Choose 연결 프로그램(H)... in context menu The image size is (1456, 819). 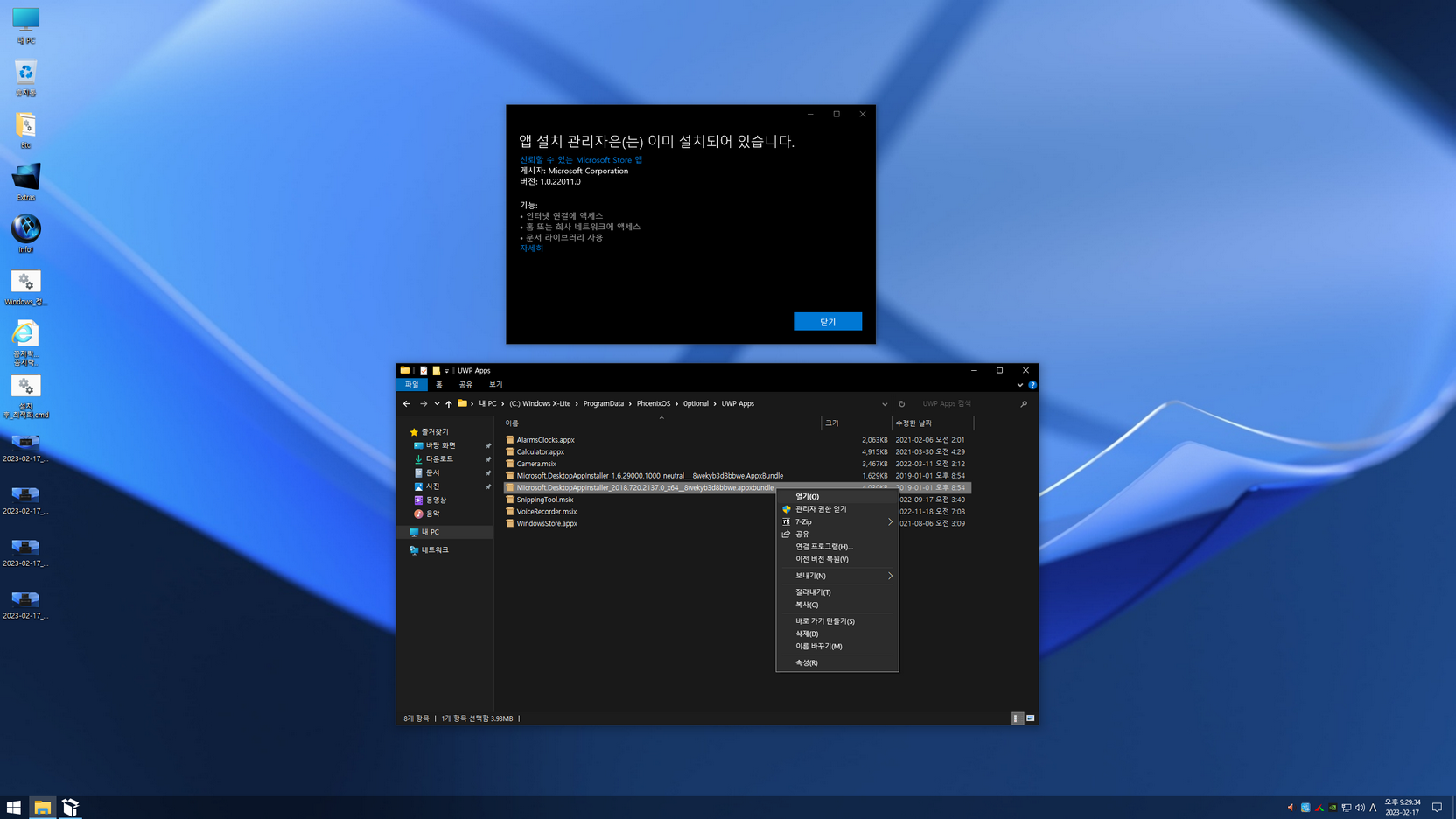click(836, 547)
